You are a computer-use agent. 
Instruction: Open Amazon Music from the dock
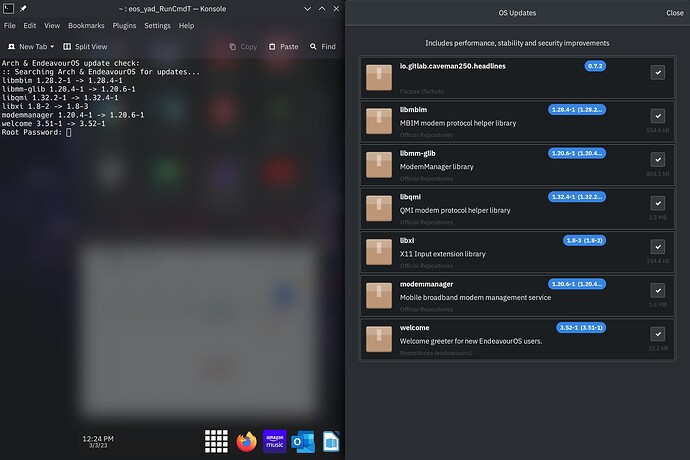275,441
